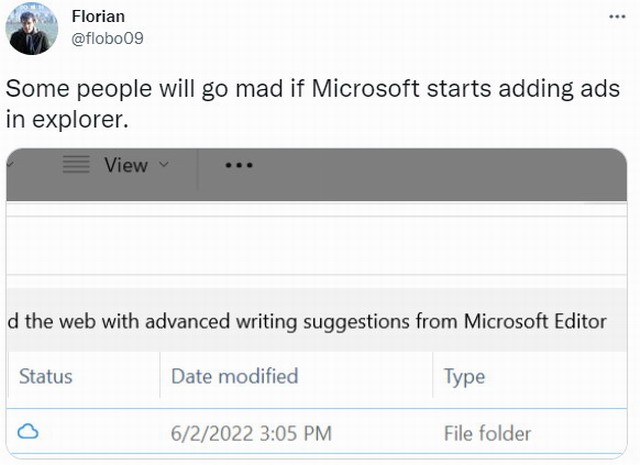The width and height of the screenshot is (640, 465).
Task: Sort by the Status column header
Action: 46,376
